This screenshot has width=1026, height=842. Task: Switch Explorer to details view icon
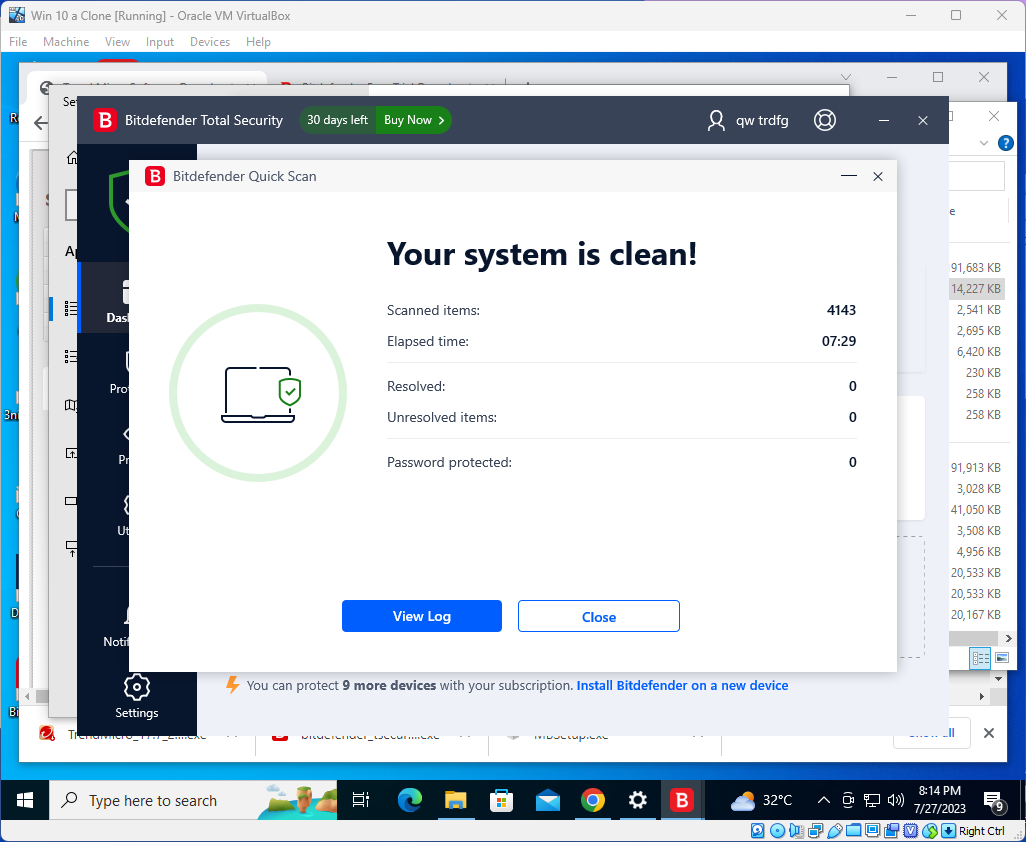(980, 658)
